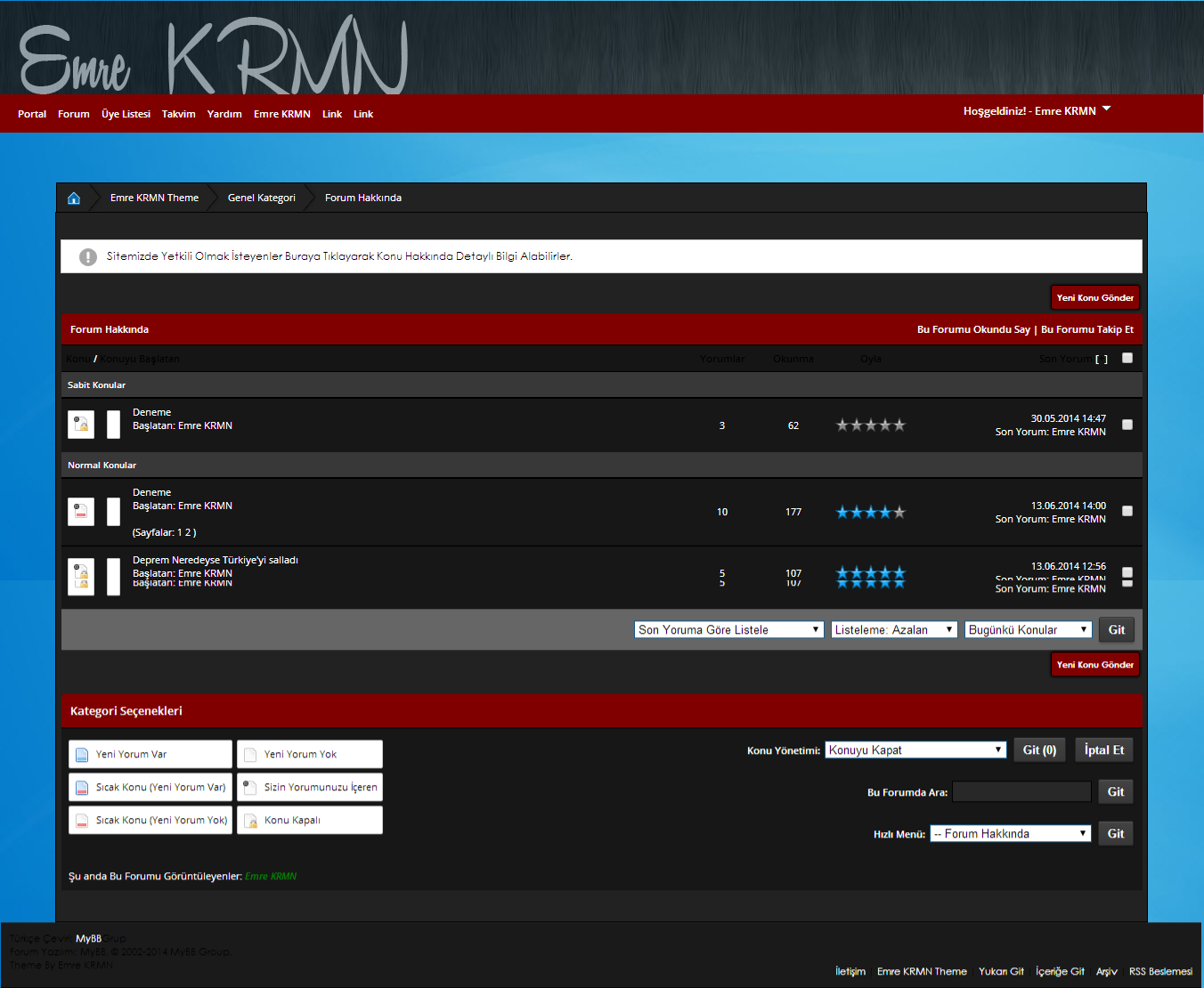The width and height of the screenshot is (1204, 988).
Task: Click the Sizin Yorumunuzu İçeren legend icon
Action: [250, 788]
